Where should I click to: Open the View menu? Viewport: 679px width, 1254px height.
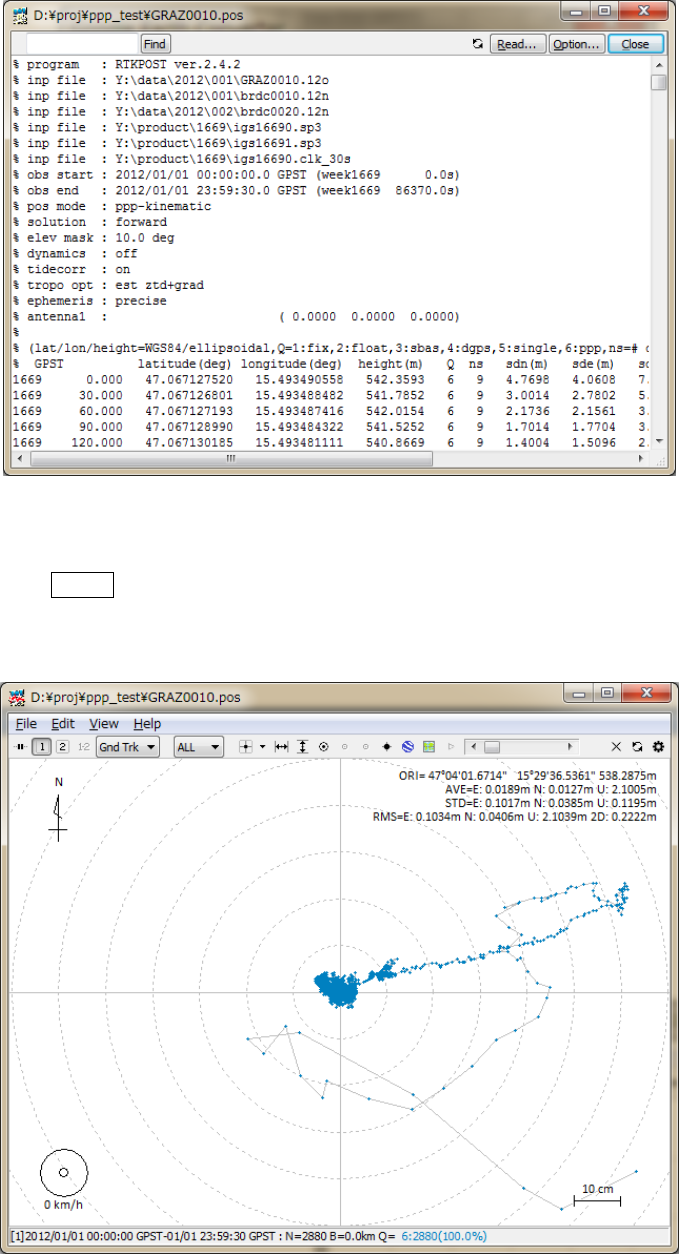pyautogui.click(x=103, y=724)
